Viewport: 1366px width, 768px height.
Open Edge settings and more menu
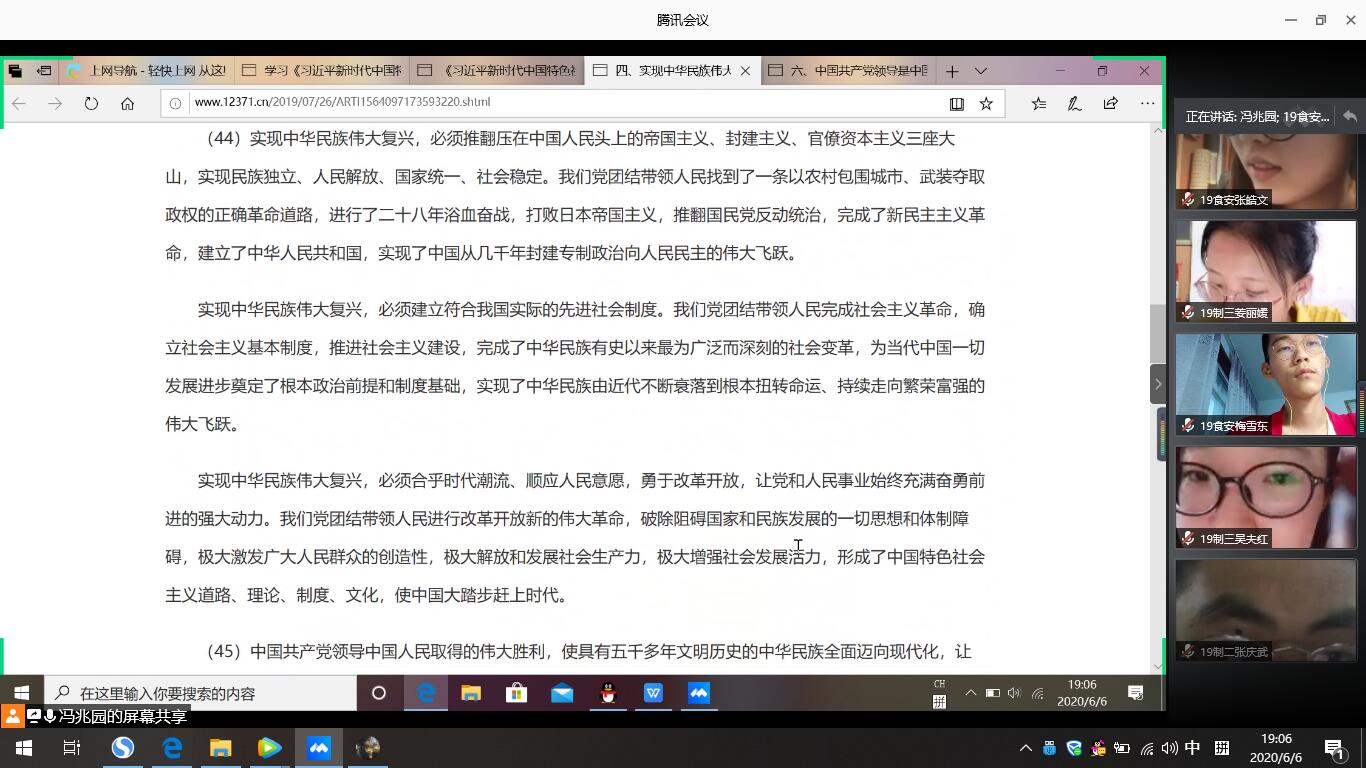pos(1147,103)
